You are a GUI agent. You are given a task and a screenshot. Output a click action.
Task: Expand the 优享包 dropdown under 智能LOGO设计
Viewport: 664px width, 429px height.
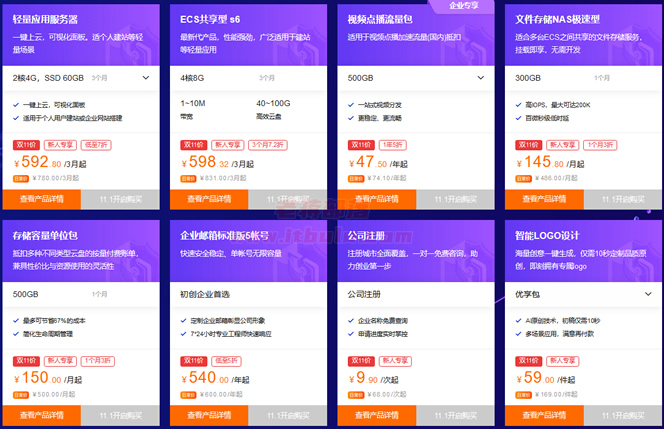584,294
